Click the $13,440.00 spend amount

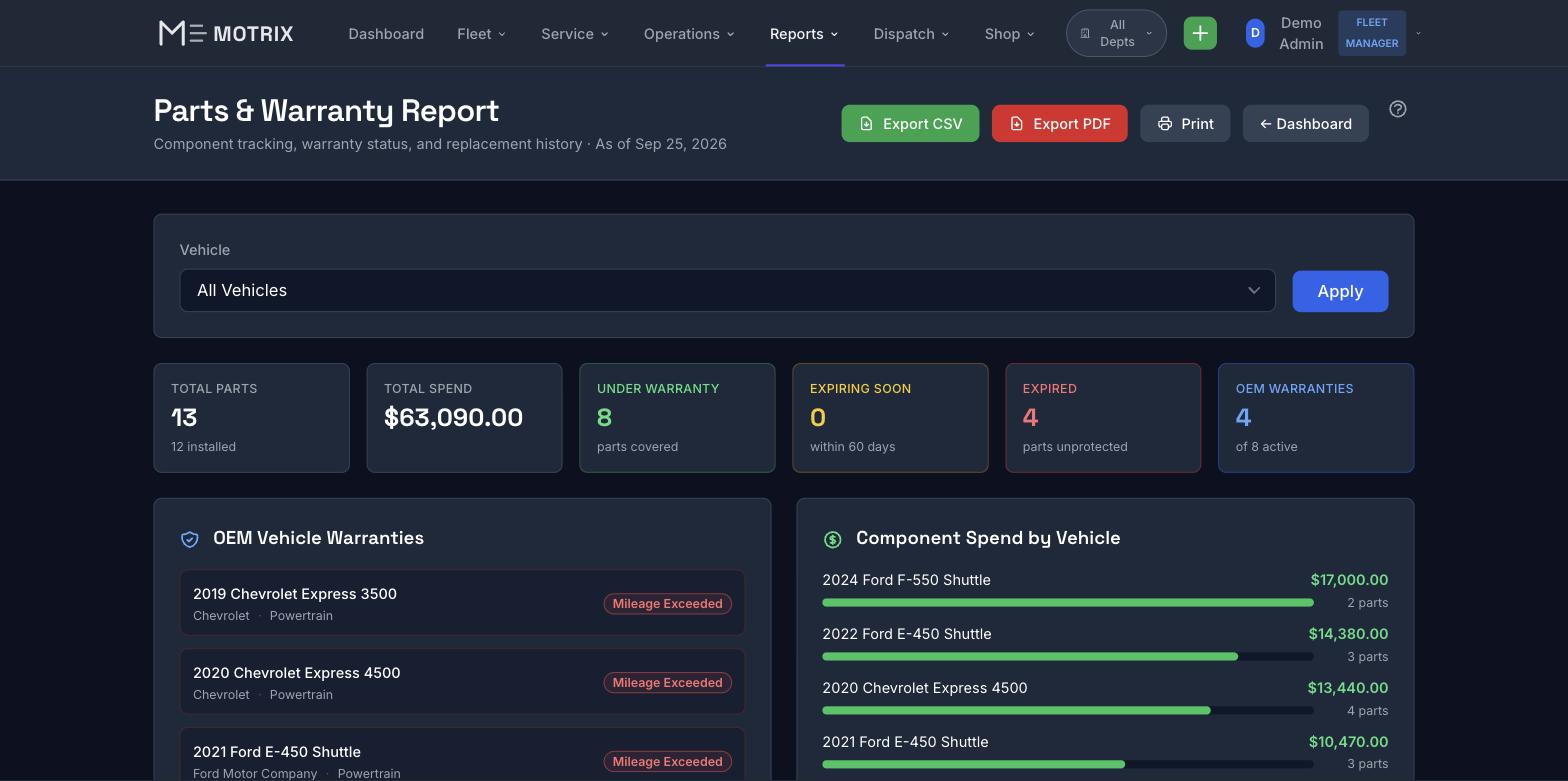point(1347,688)
